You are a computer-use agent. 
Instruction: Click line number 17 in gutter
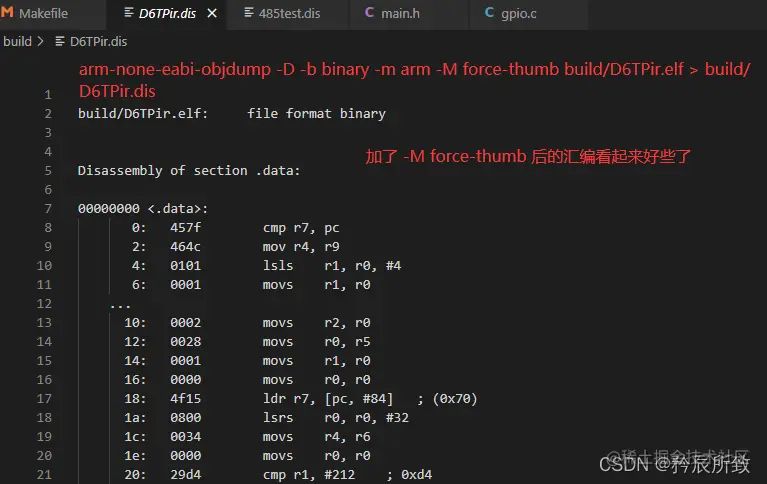[x=44, y=398]
